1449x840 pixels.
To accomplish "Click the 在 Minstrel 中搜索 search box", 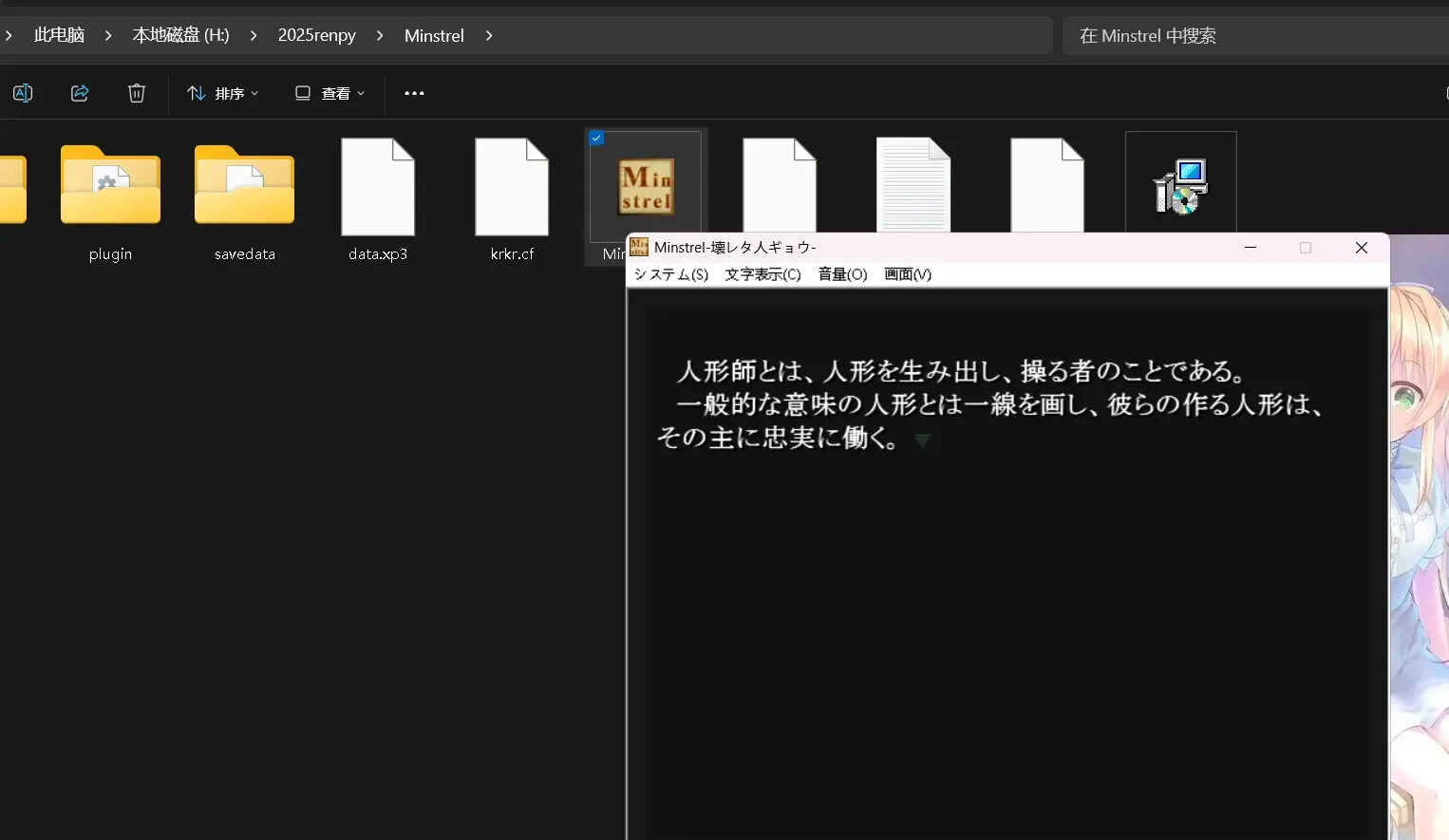I will click(x=1255, y=36).
